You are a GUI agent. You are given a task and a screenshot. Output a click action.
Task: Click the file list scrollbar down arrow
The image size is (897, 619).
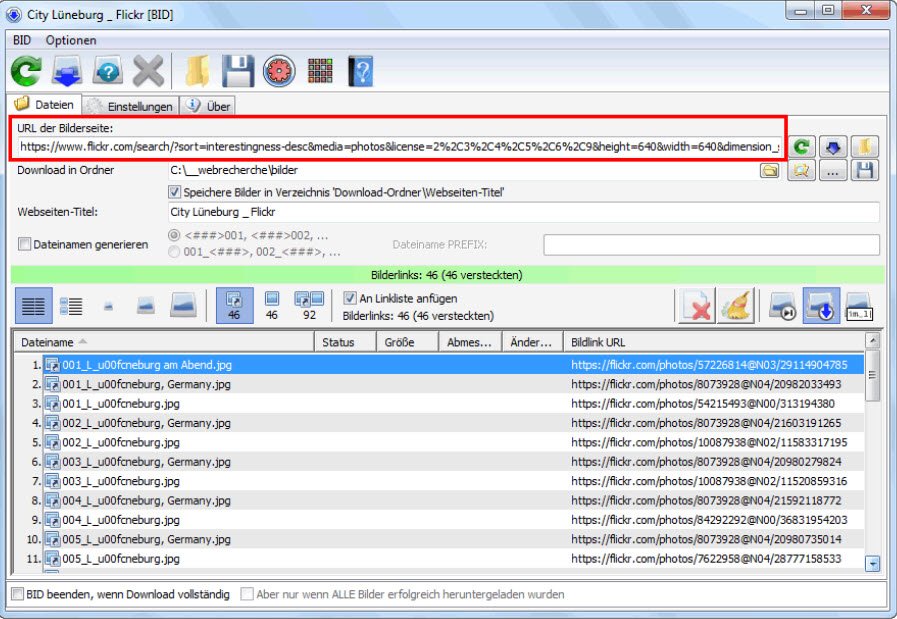click(x=872, y=564)
